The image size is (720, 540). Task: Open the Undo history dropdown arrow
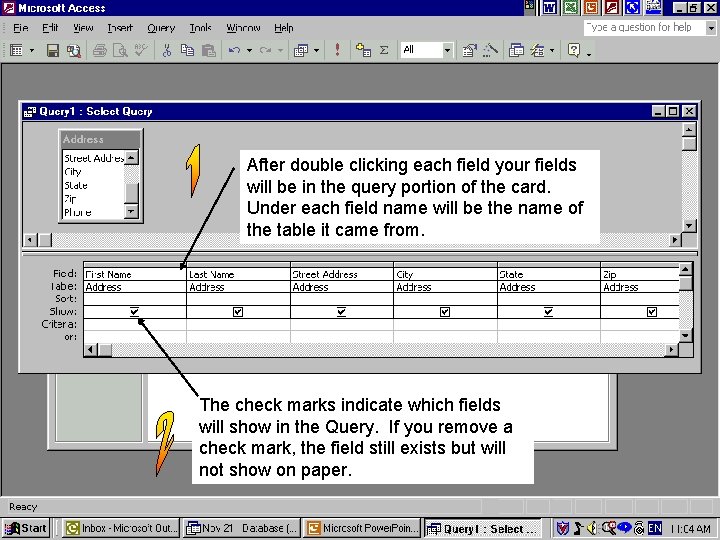249,50
